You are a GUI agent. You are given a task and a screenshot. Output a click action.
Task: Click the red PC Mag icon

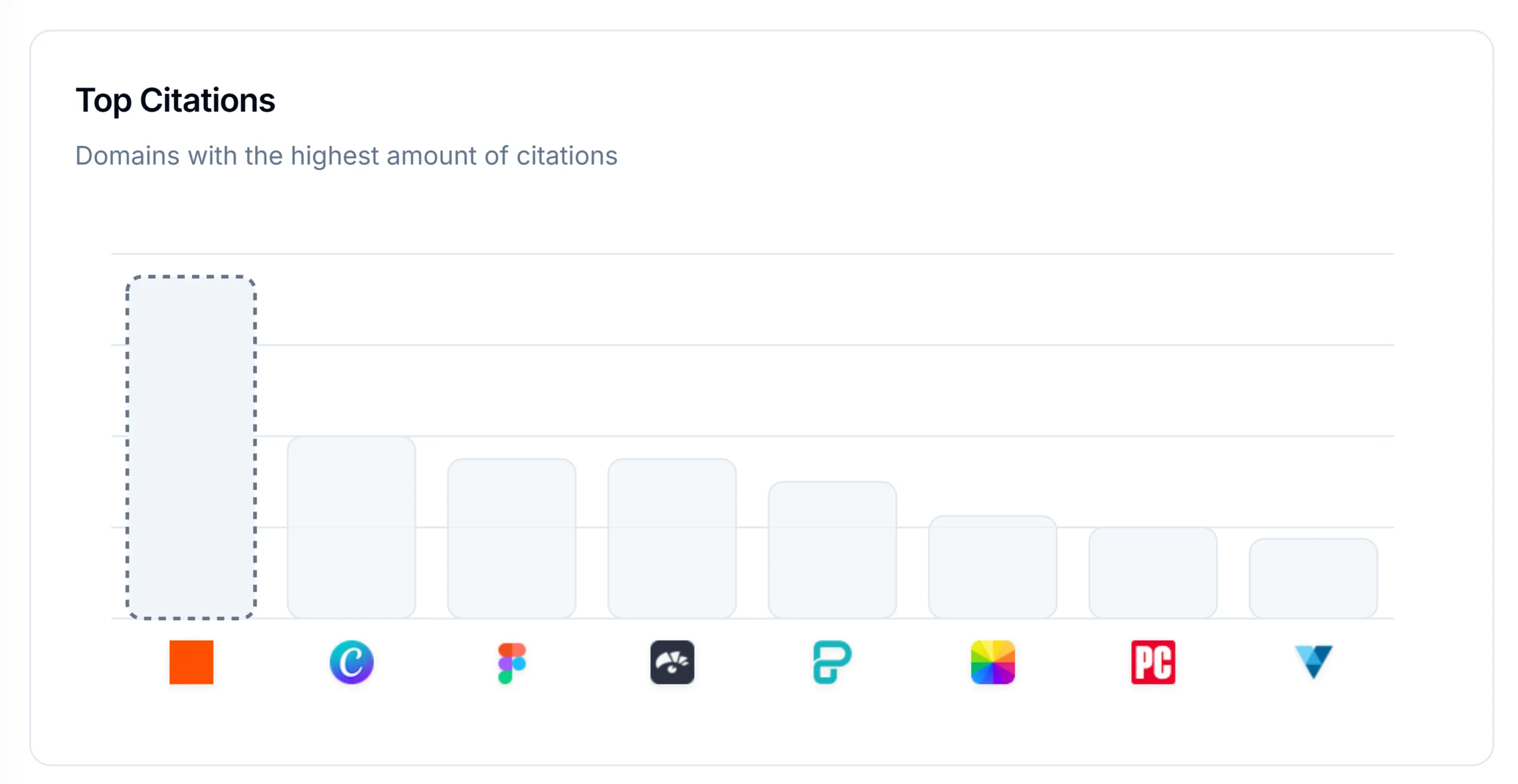click(1153, 662)
